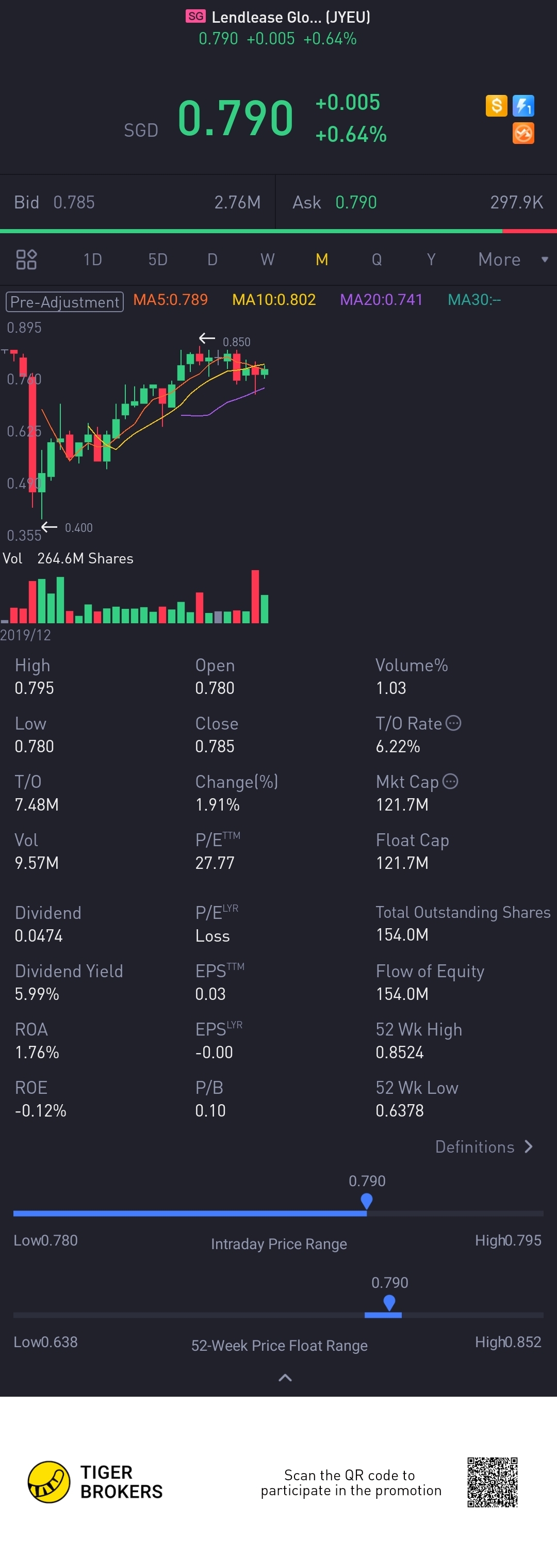Tap the blue lightning-bolt badge icon
This screenshot has width=557, height=1568.
tap(523, 105)
